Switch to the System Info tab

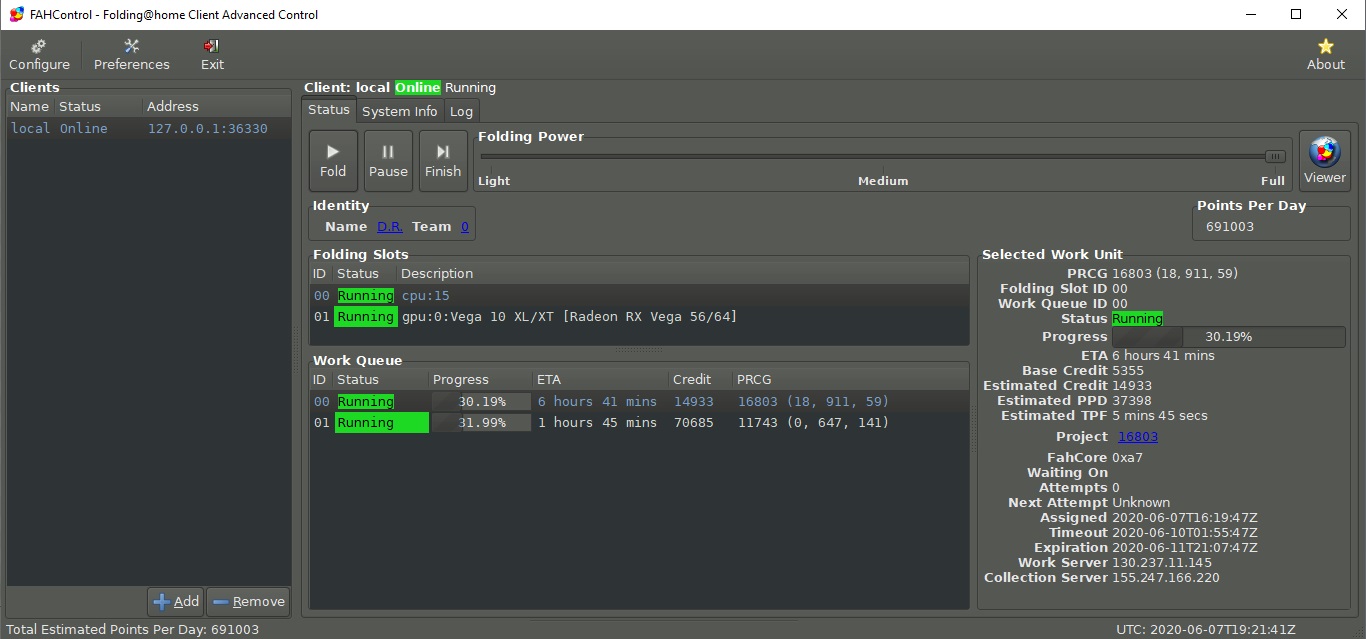(x=400, y=111)
